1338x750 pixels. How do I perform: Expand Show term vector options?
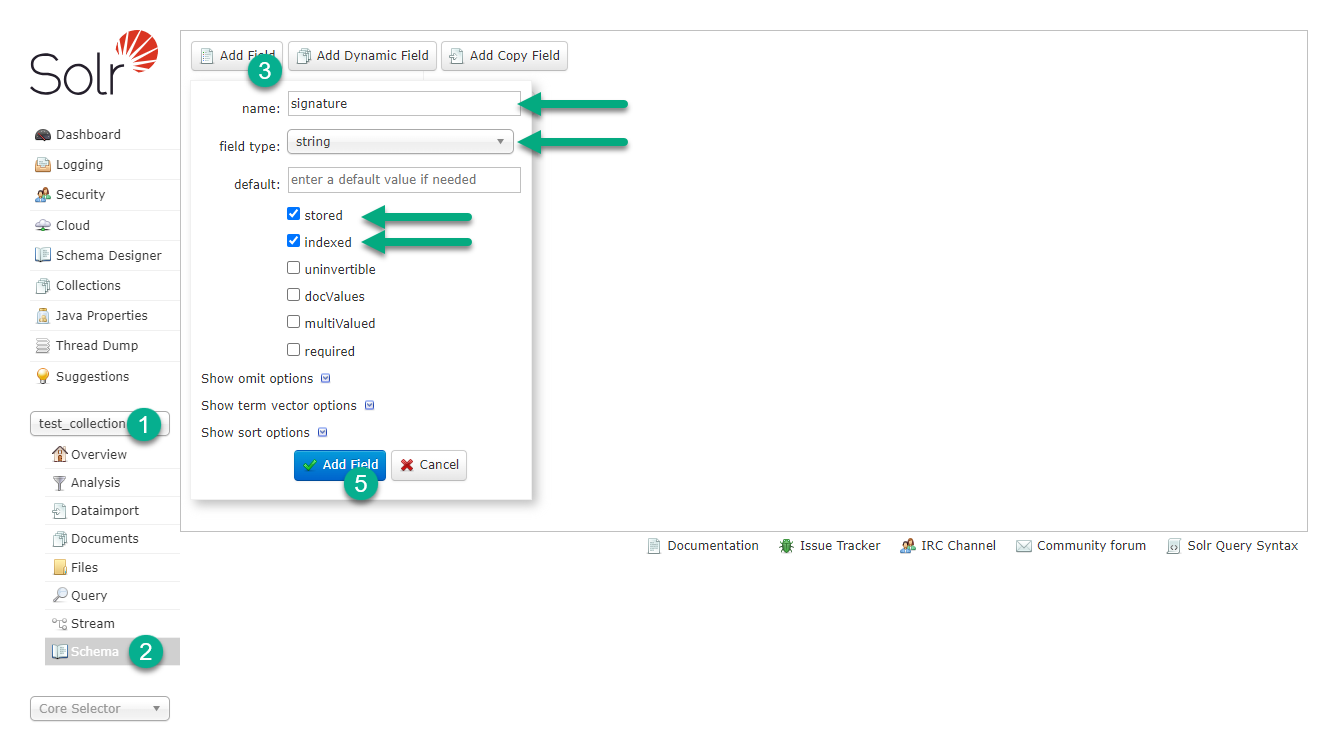pos(288,405)
